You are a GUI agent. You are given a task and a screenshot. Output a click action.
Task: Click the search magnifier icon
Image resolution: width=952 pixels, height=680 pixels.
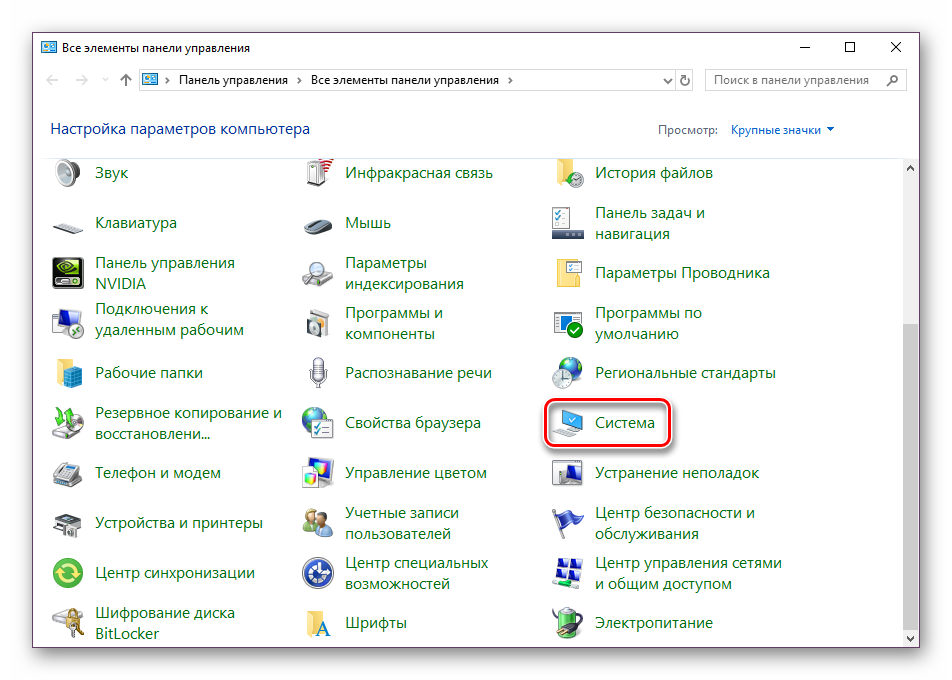pos(892,80)
